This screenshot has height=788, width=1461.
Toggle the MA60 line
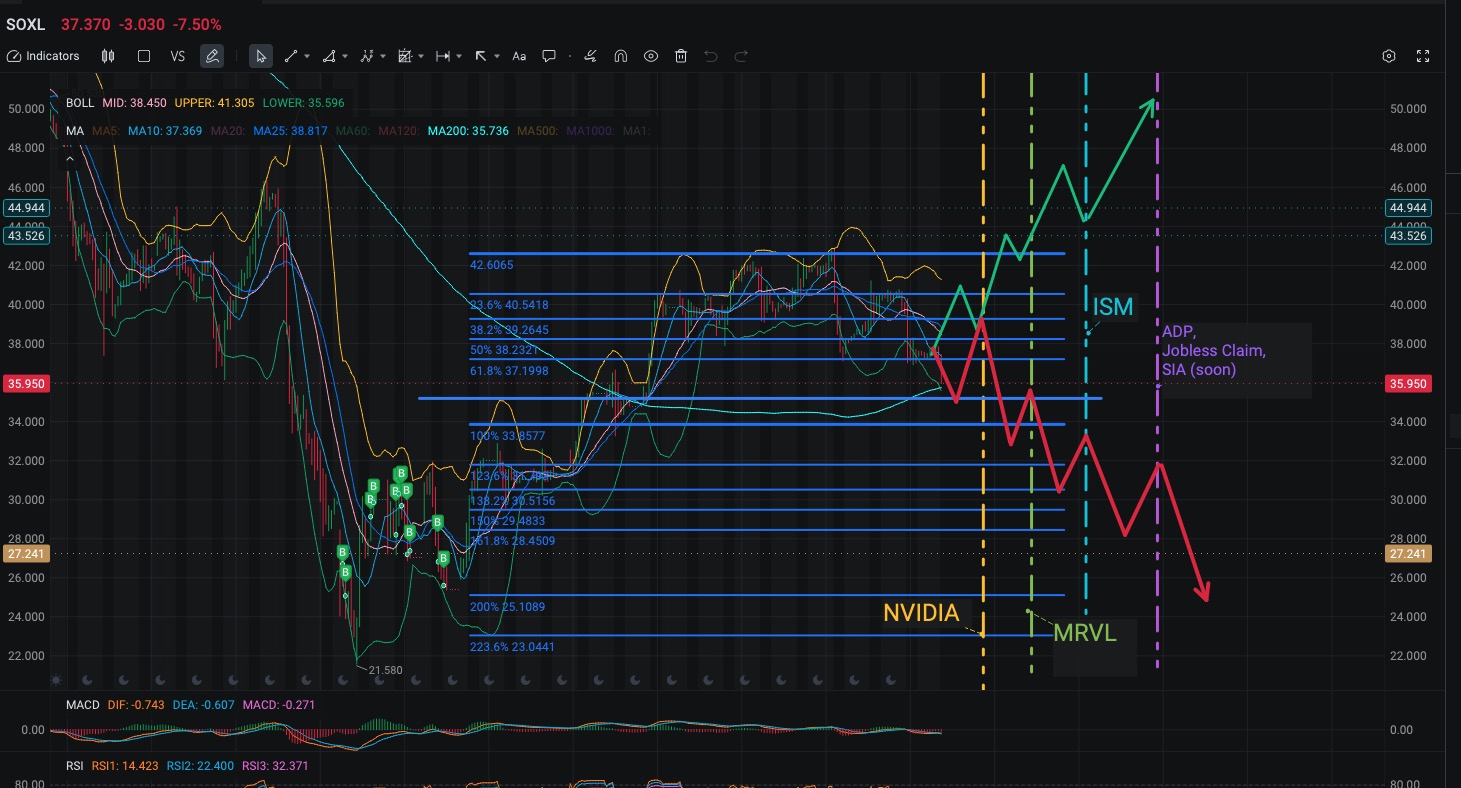[x=354, y=131]
